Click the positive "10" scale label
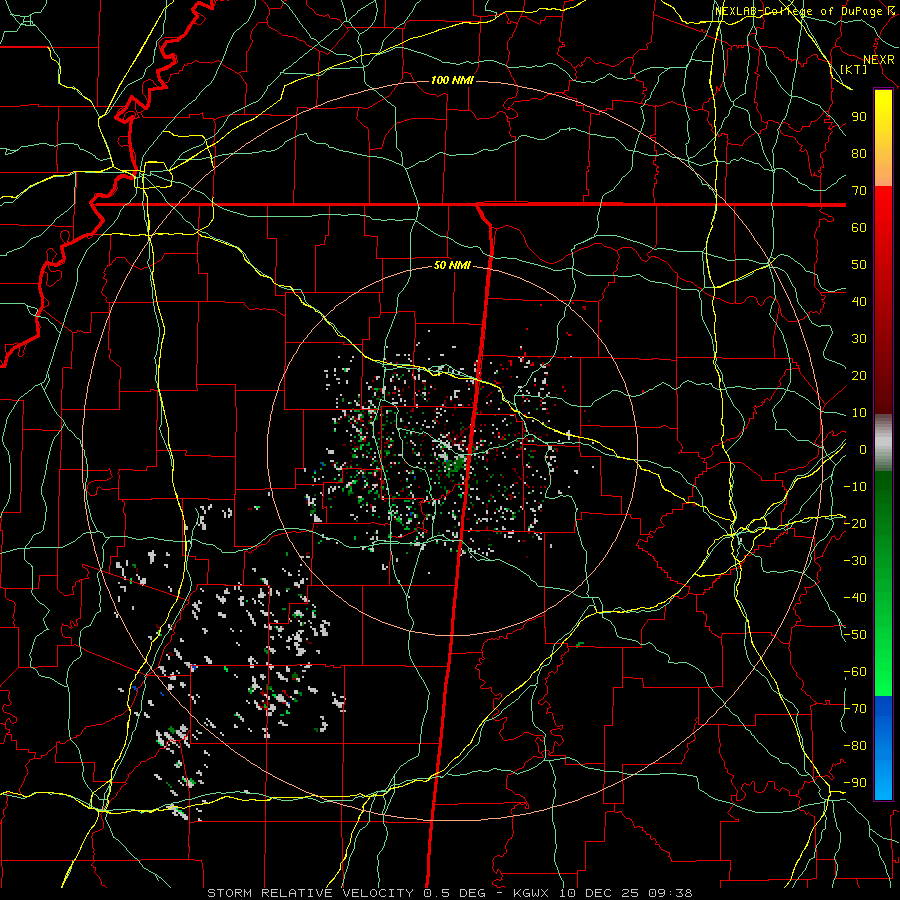This screenshot has width=900, height=900. coord(859,413)
